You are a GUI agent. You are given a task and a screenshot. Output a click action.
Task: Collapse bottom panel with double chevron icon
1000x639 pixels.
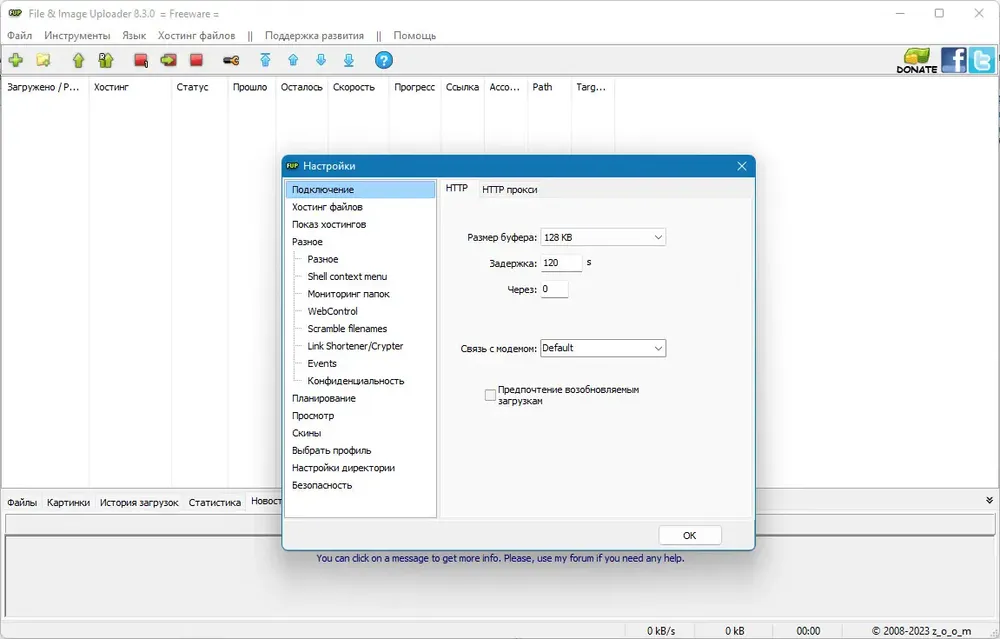tap(989, 501)
